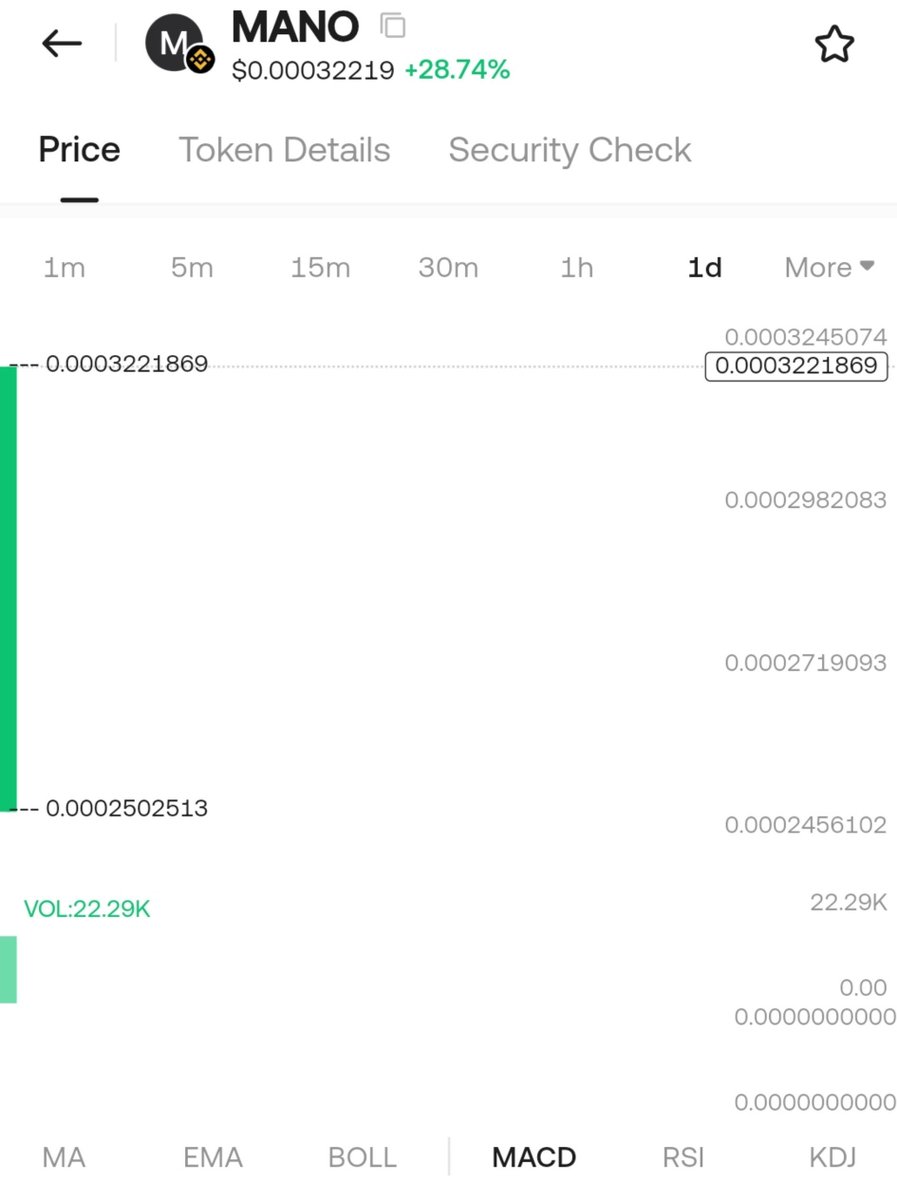
Task: Tap the candle low label 0.0002502513
Action: pyautogui.click(x=127, y=808)
